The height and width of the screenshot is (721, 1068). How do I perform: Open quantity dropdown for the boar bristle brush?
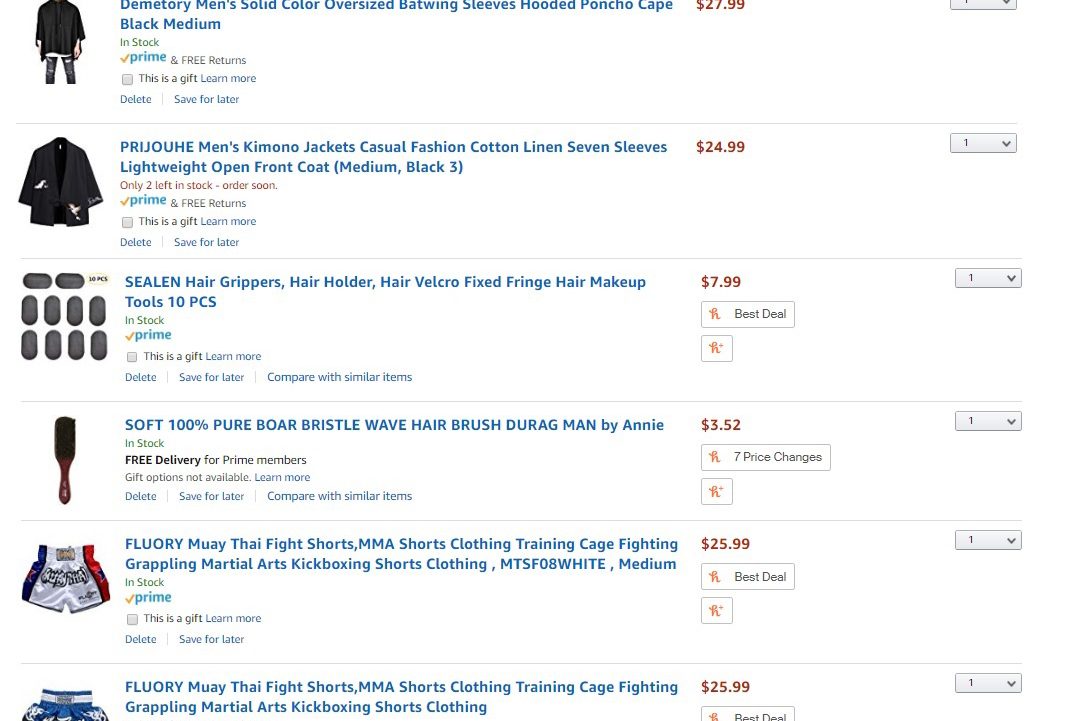coord(988,421)
